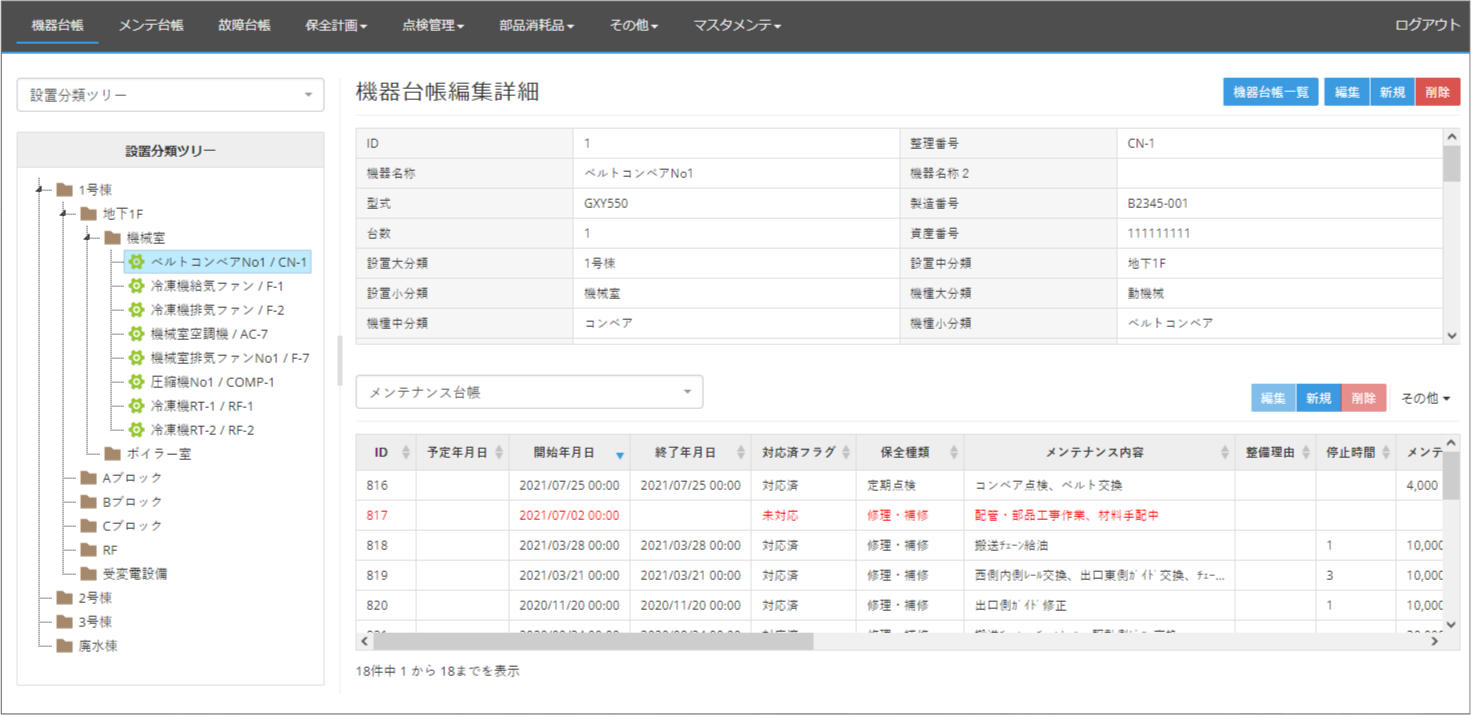This screenshot has height=715, width=1471.
Task: Select the red row with ID 817
Action: click(700, 516)
